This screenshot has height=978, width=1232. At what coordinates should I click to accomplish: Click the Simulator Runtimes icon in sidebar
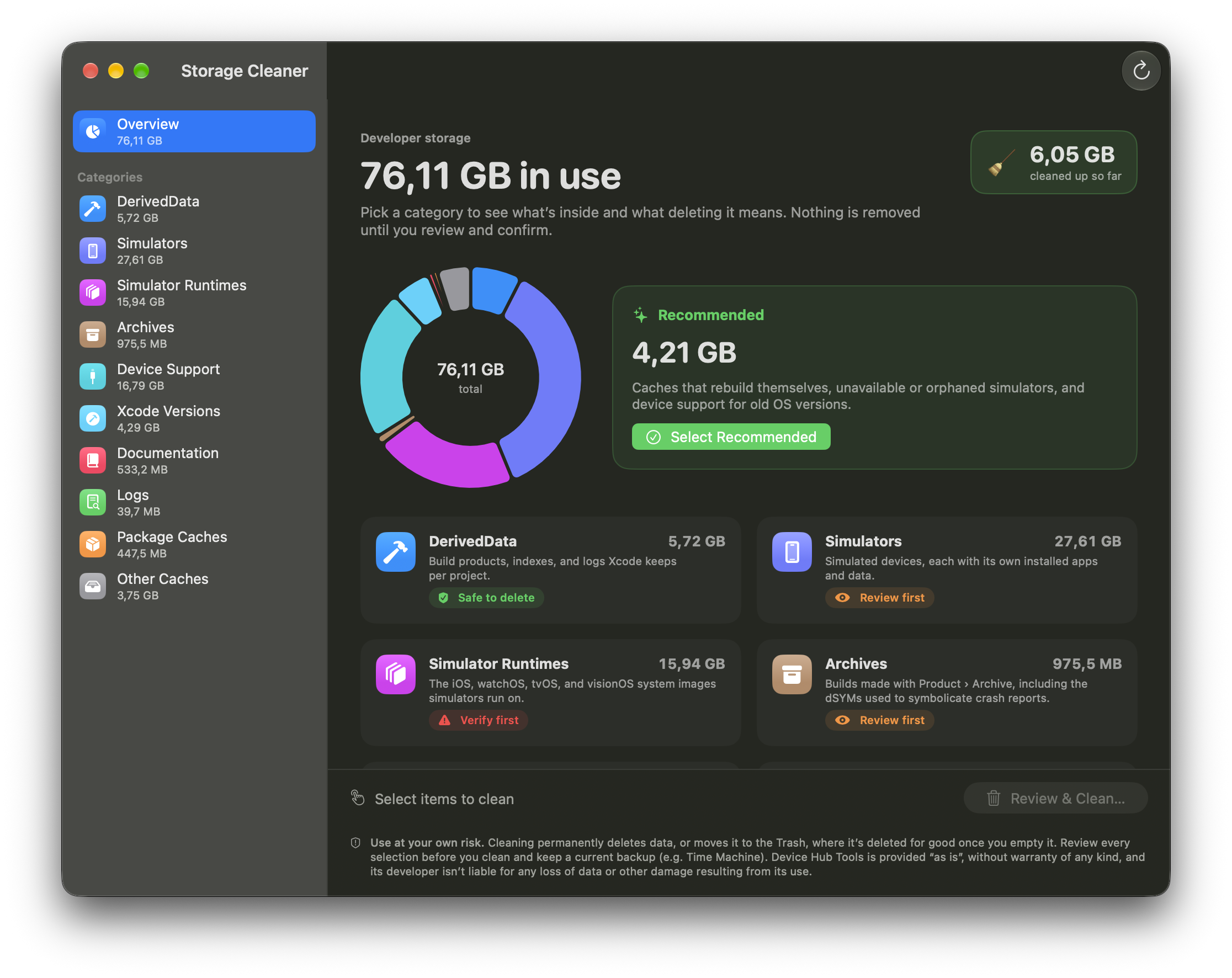click(93, 293)
